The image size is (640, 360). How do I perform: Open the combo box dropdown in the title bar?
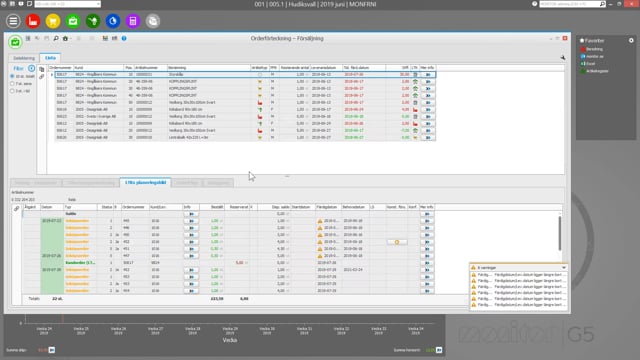[x=98, y=4]
